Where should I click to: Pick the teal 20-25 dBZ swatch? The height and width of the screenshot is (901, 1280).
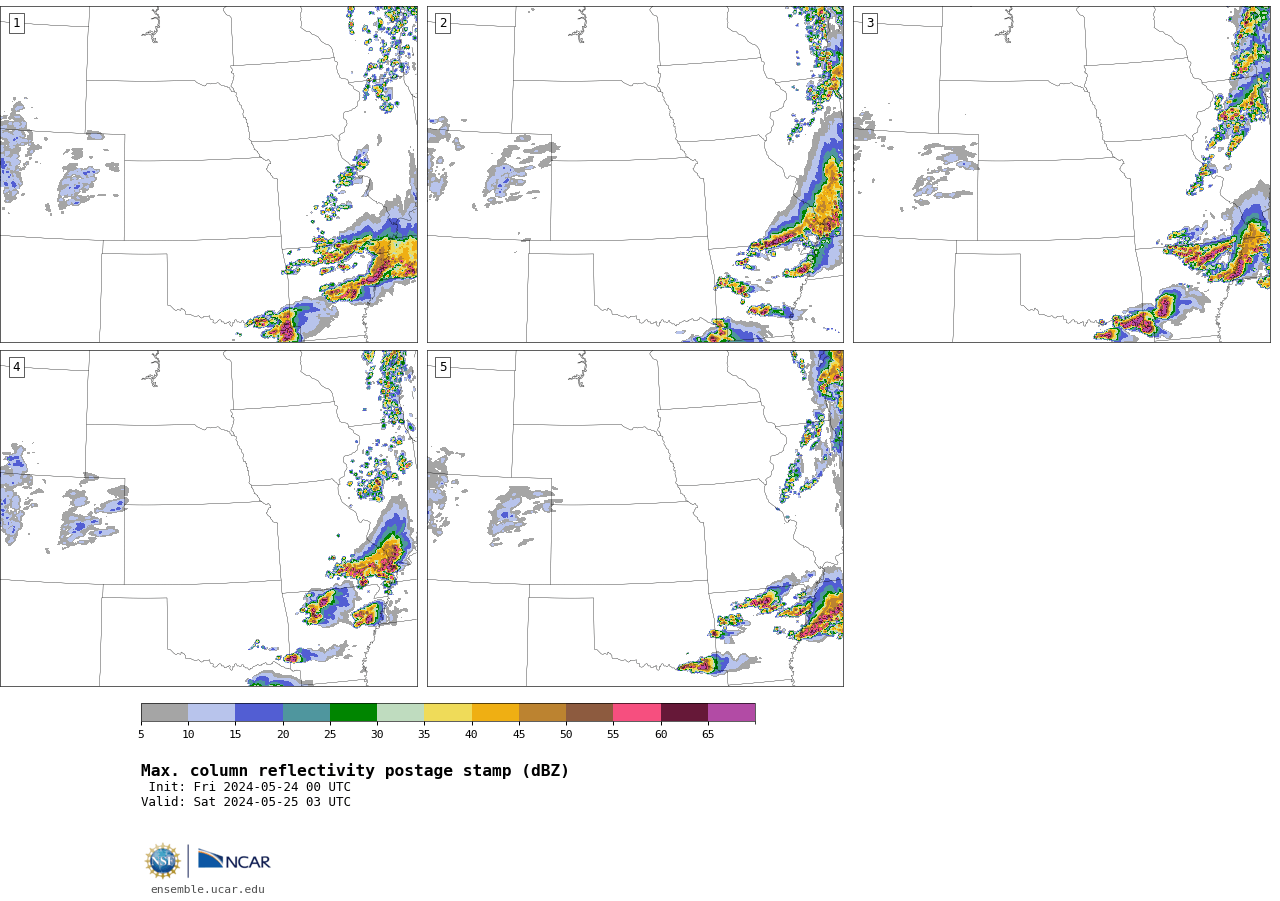(306, 713)
